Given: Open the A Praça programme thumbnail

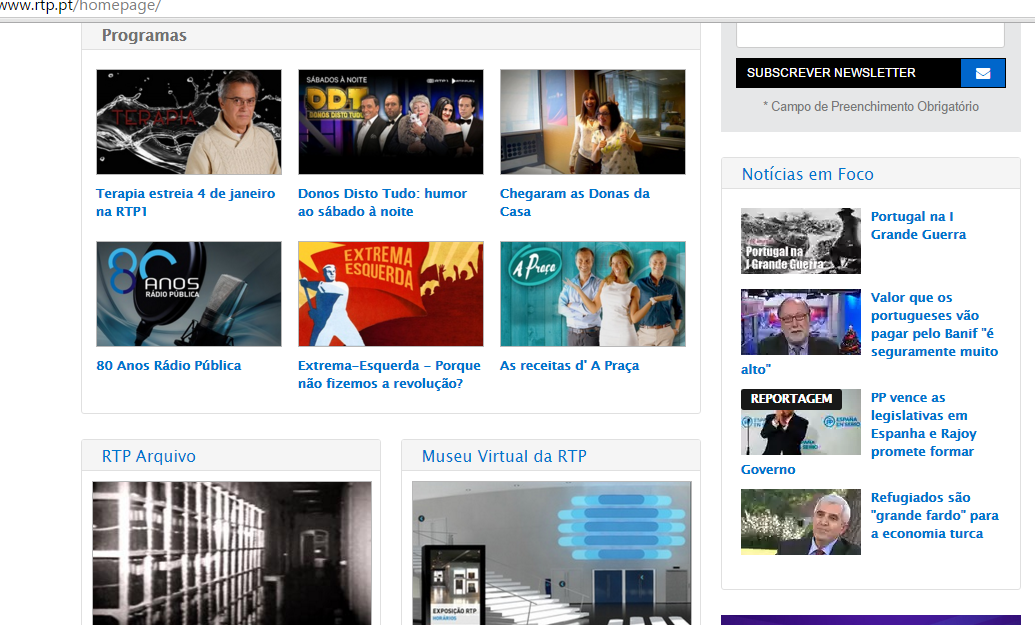Looking at the screenshot, I should pos(593,294).
